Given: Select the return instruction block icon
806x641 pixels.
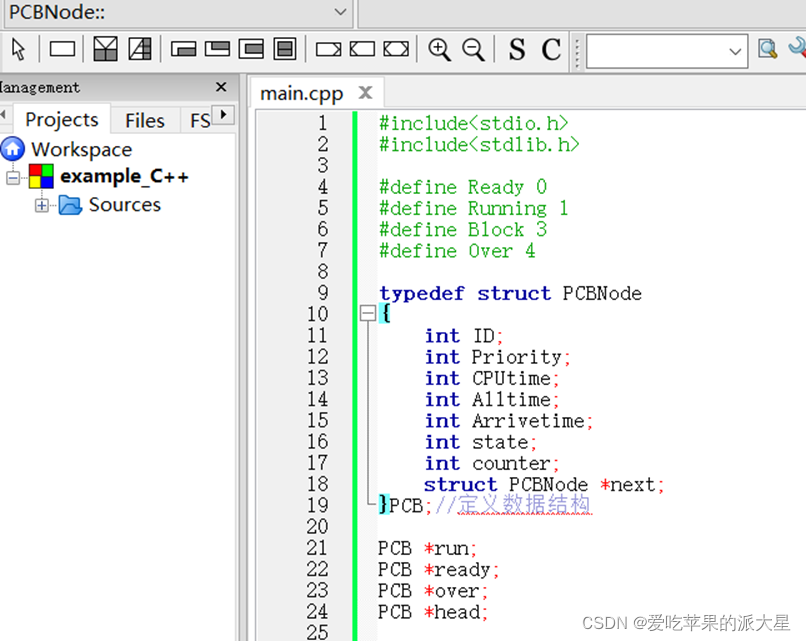Looking at the screenshot, I should click(328, 50).
